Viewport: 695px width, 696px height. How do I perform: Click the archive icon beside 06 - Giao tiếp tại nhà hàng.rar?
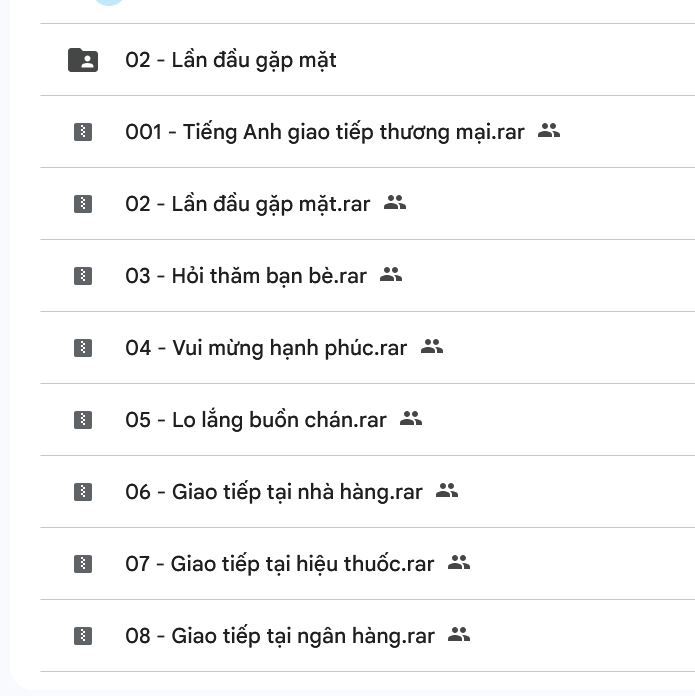(x=83, y=492)
